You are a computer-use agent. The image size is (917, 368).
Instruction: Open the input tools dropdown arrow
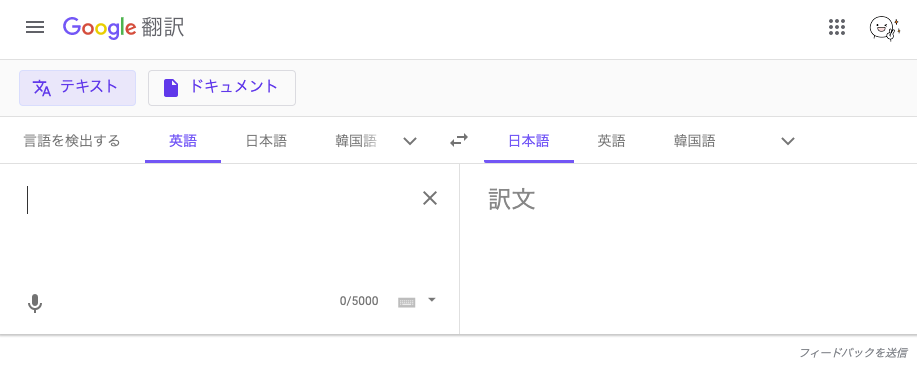432,300
